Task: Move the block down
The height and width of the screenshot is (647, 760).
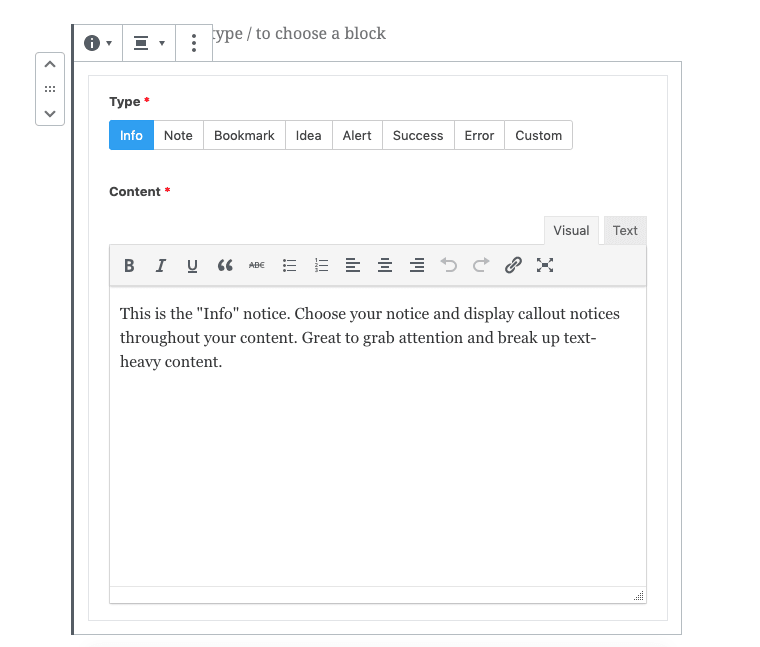Action: (x=50, y=114)
